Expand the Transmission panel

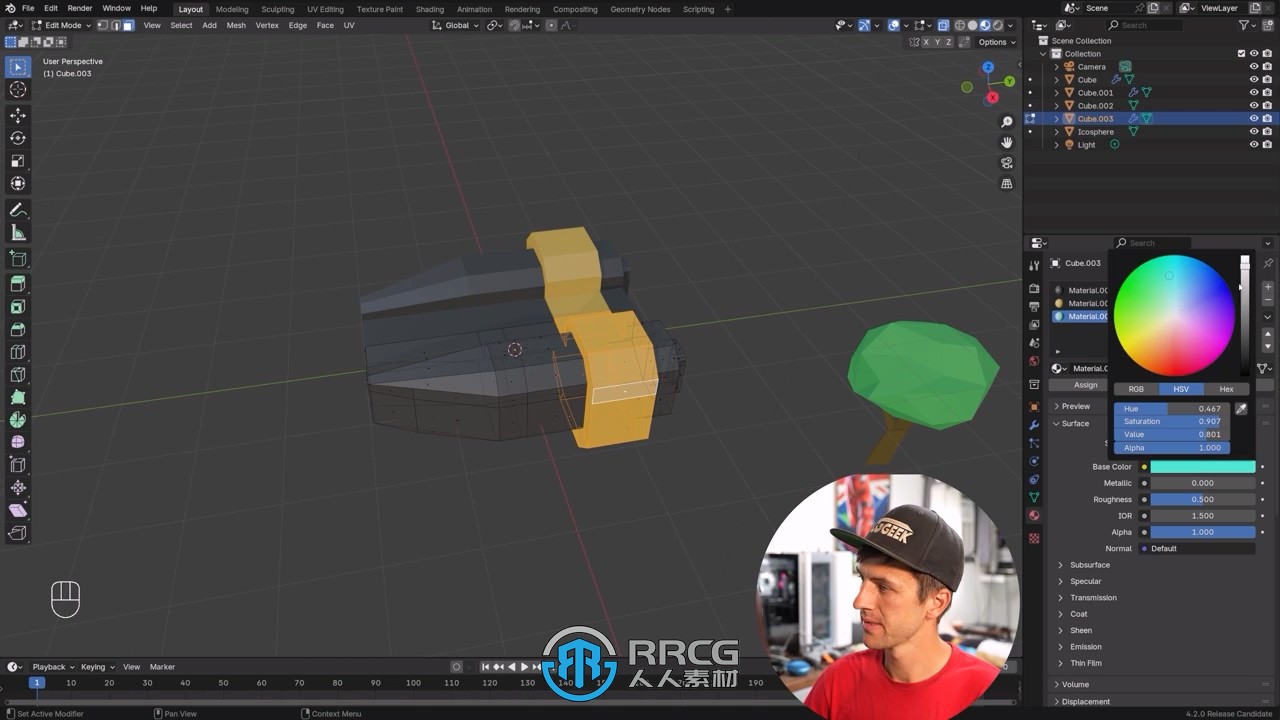coord(1093,598)
